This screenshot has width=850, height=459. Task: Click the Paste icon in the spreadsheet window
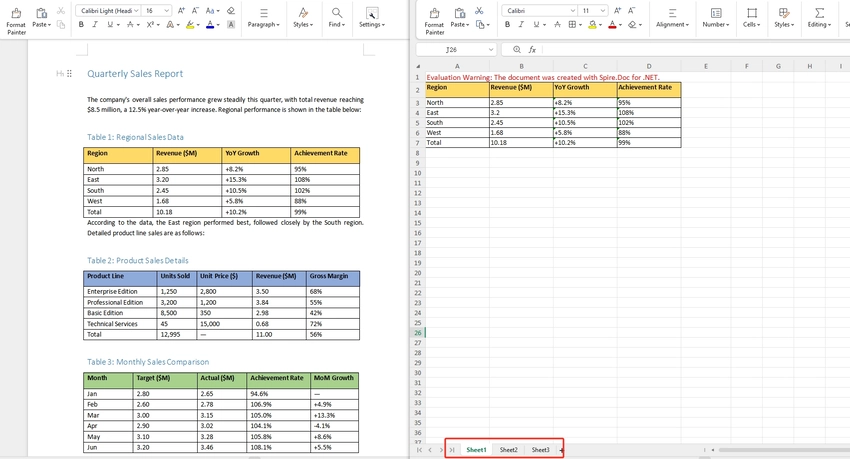[x=460, y=13]
